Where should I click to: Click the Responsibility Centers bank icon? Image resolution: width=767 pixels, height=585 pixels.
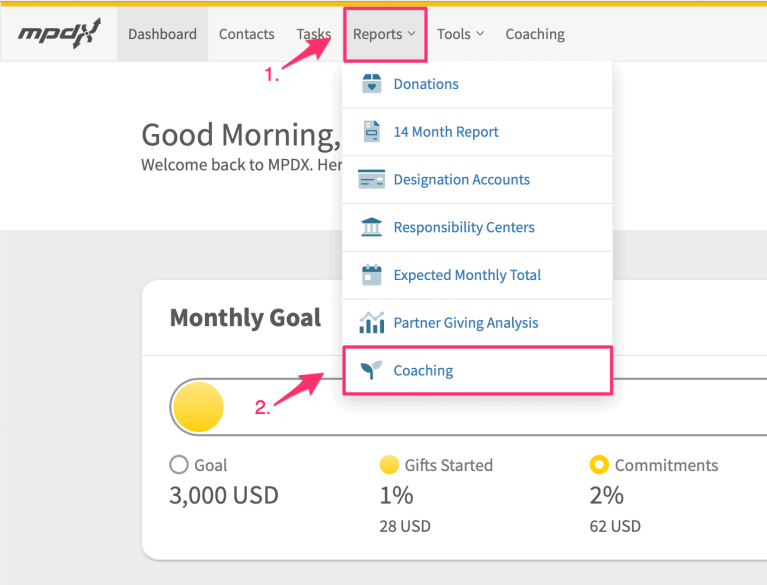click(x=372, y=227)
